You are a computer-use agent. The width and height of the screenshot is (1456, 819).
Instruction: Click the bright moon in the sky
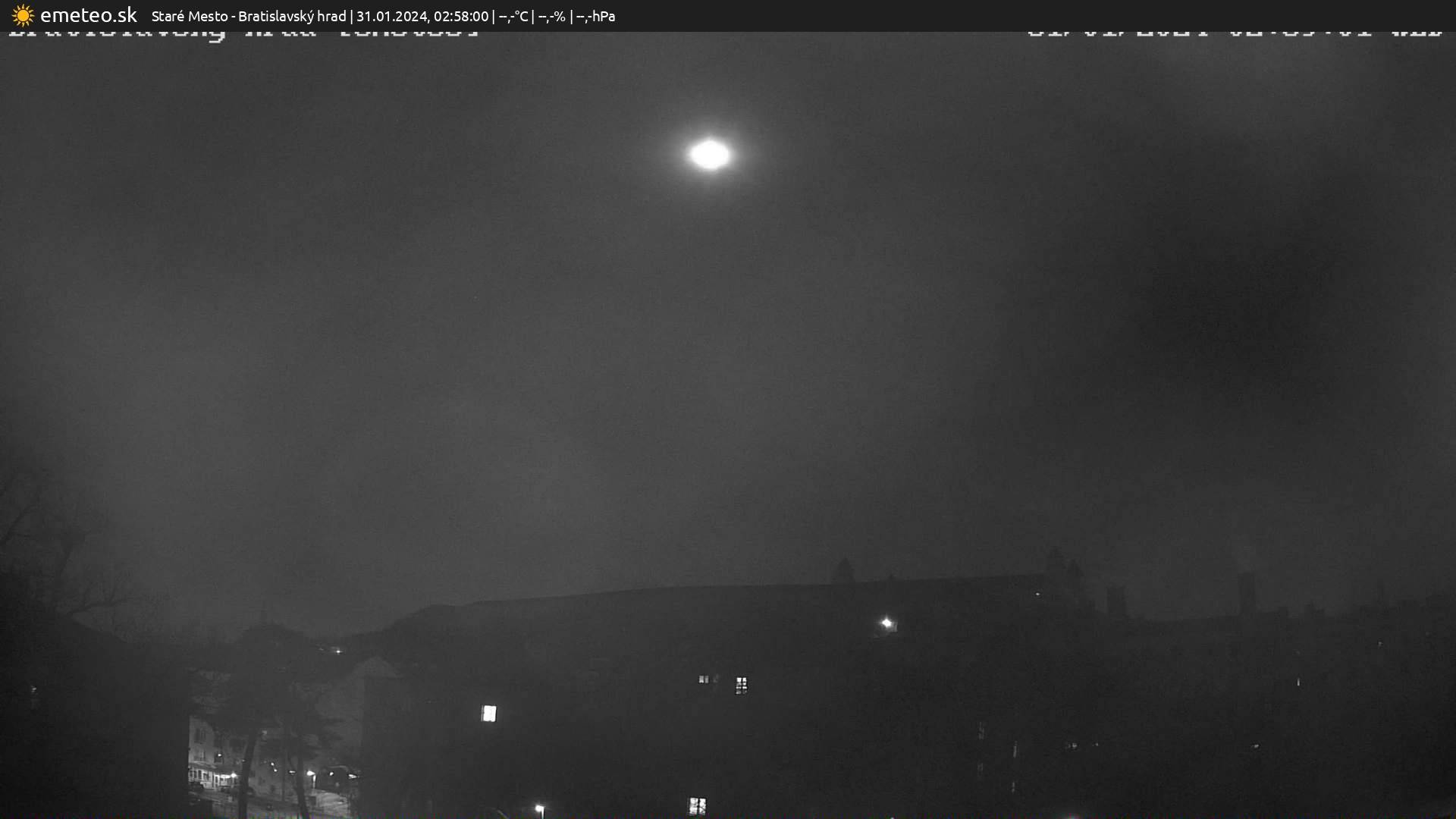(710, 155)
